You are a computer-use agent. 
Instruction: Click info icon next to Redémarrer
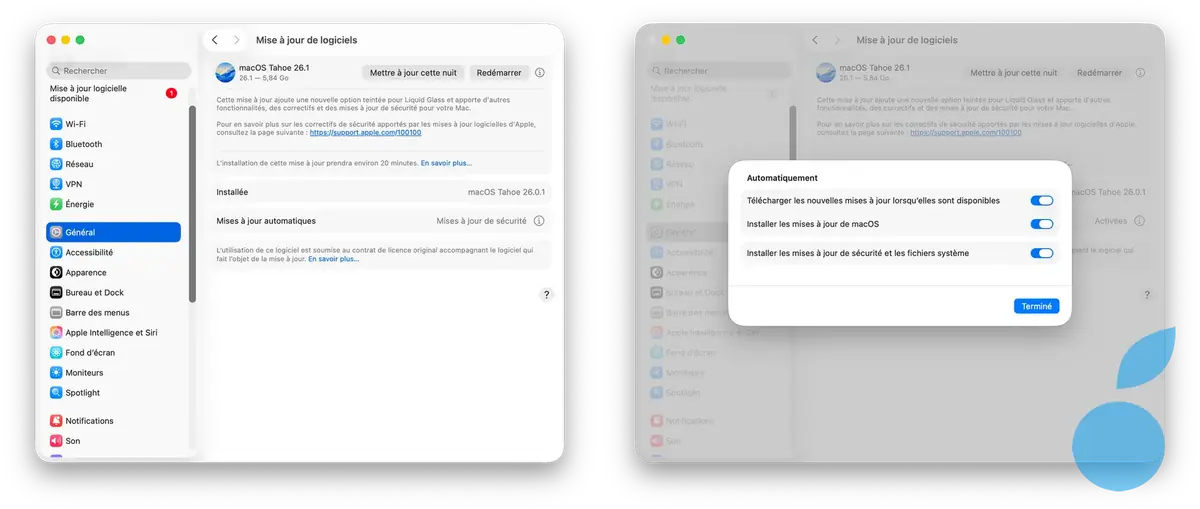[x=540, y=73]
